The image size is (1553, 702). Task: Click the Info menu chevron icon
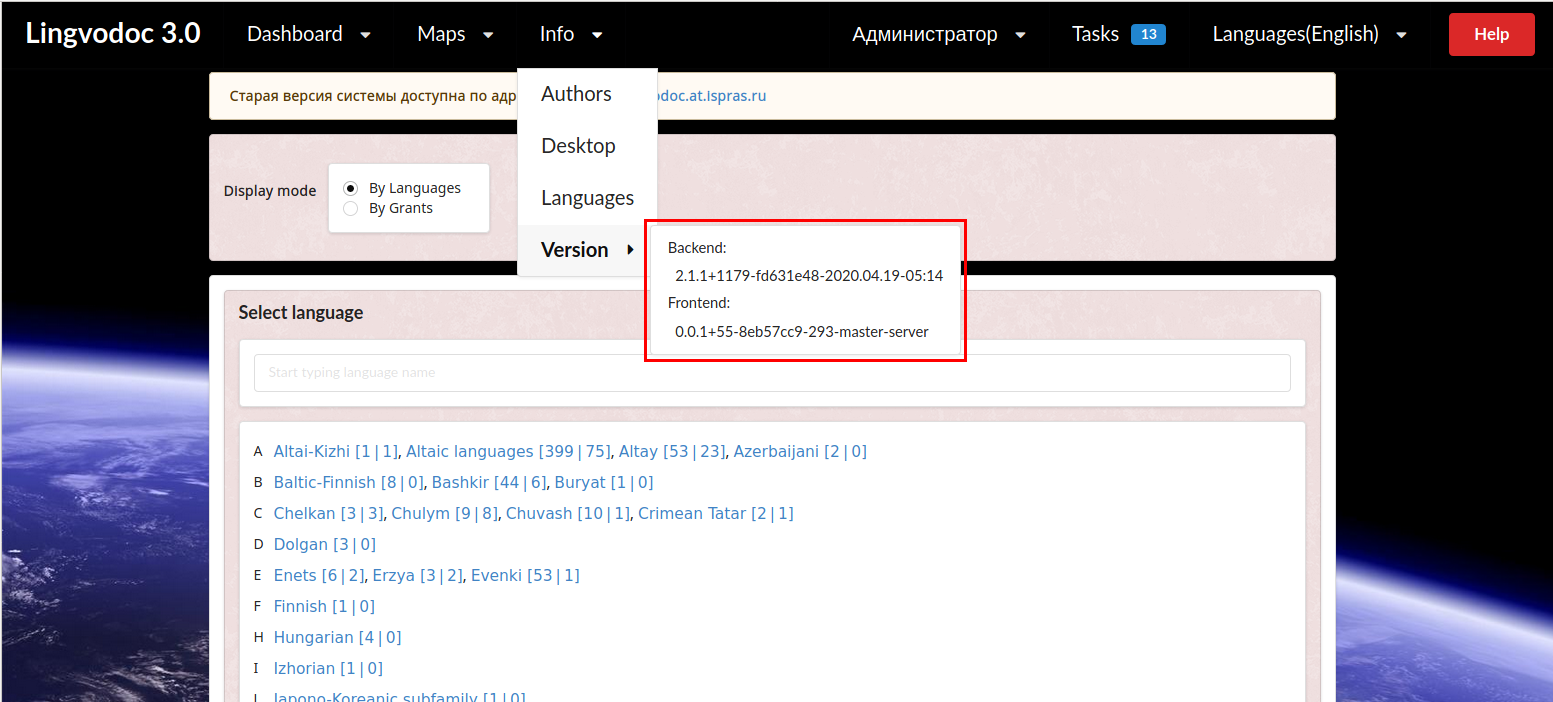coord(597,35)
